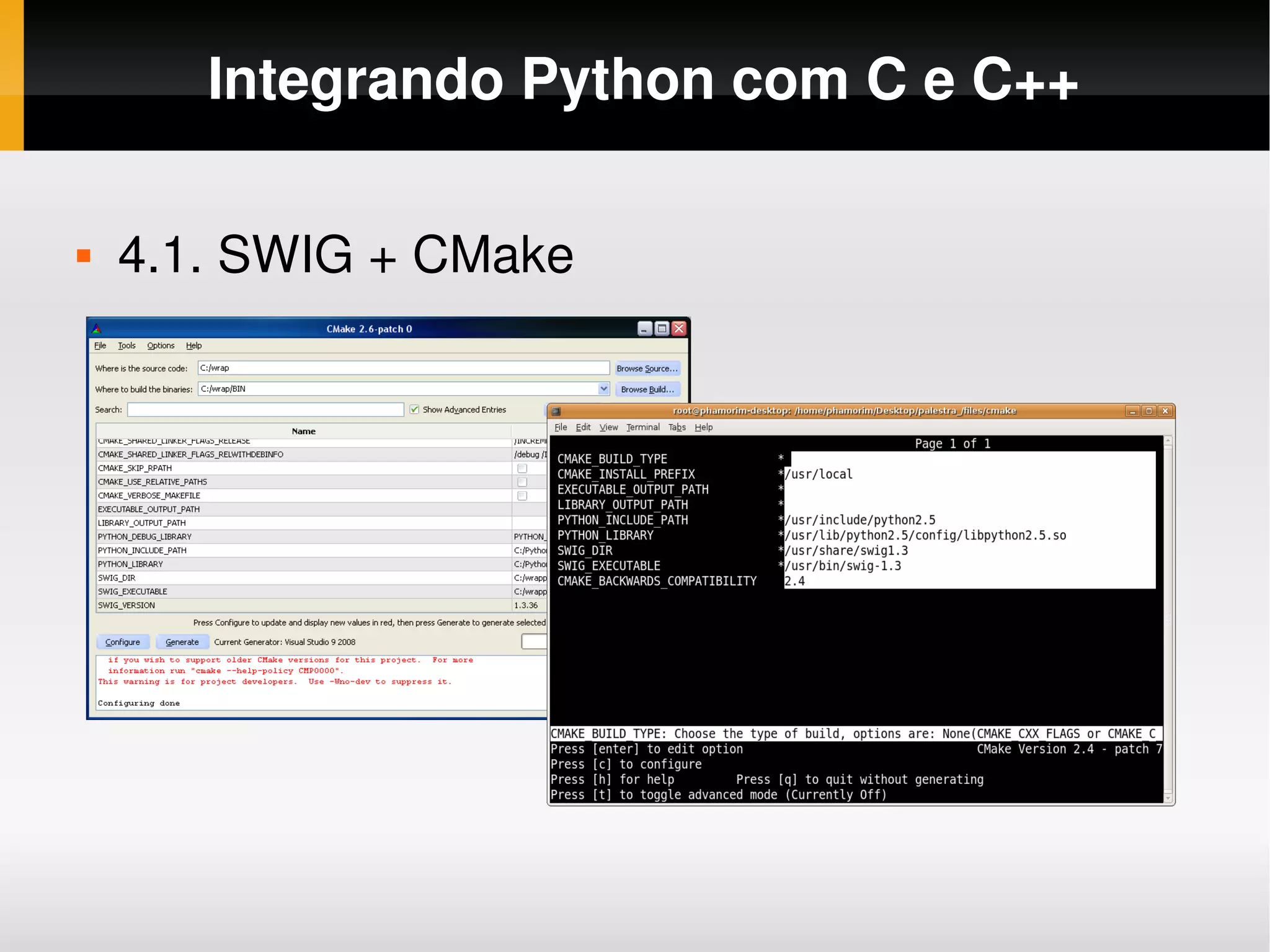Click the /usr/bin/swig-1.3 value
Viewport: 1270px width, 952px height.
coord(843,566)
